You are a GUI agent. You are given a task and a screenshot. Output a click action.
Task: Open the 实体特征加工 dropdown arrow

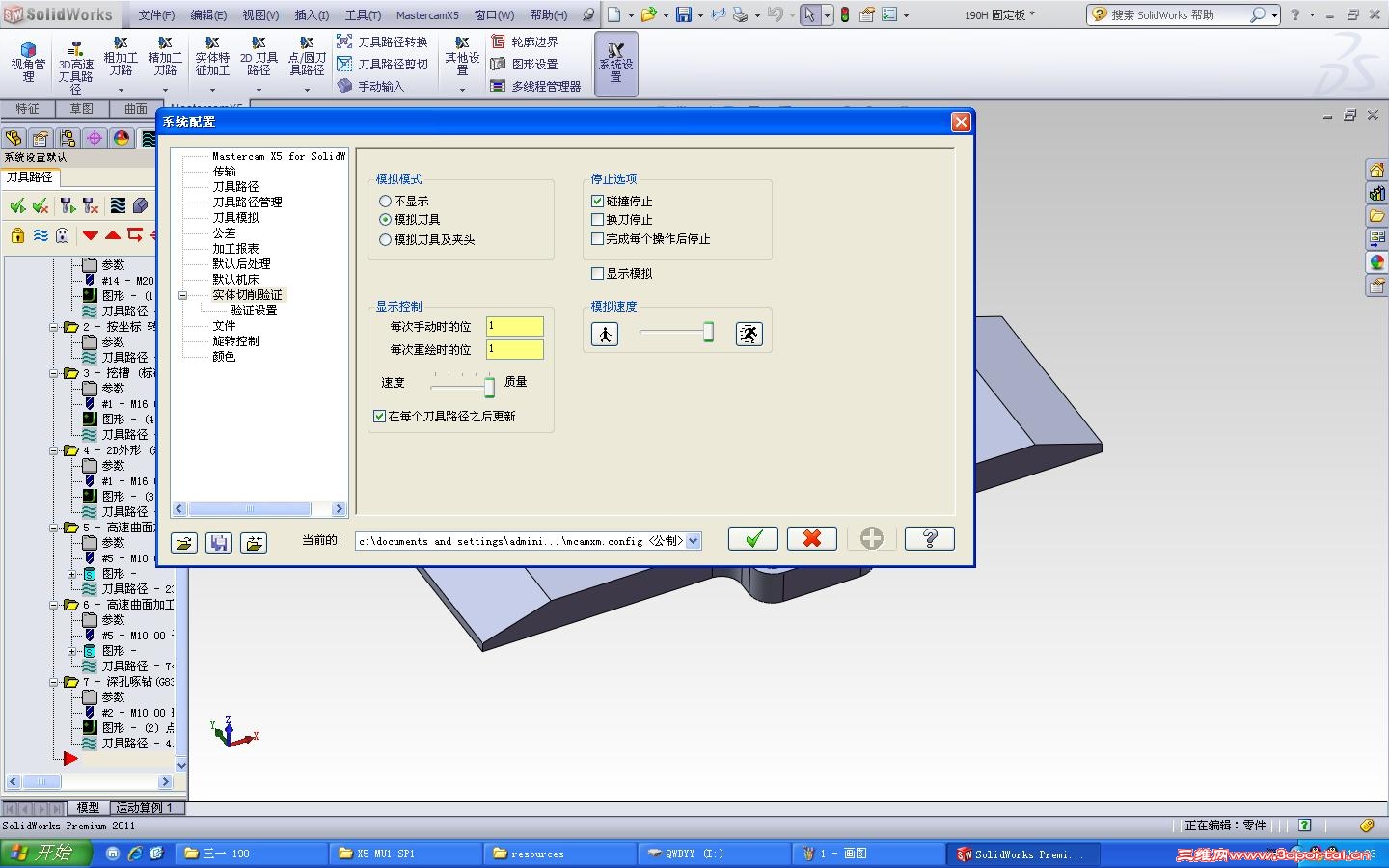point(212,90)
